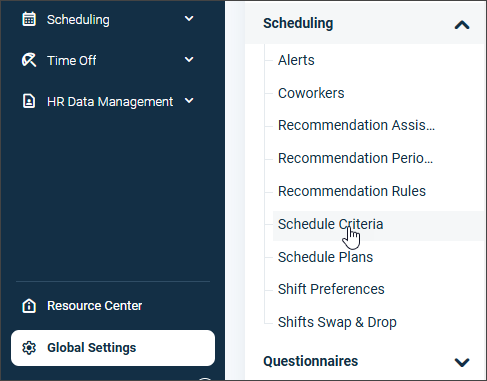The height and width of the screenshot is (381, 487).
Task: Open the Coworkers settings item
Action: (x=311, y=93)
